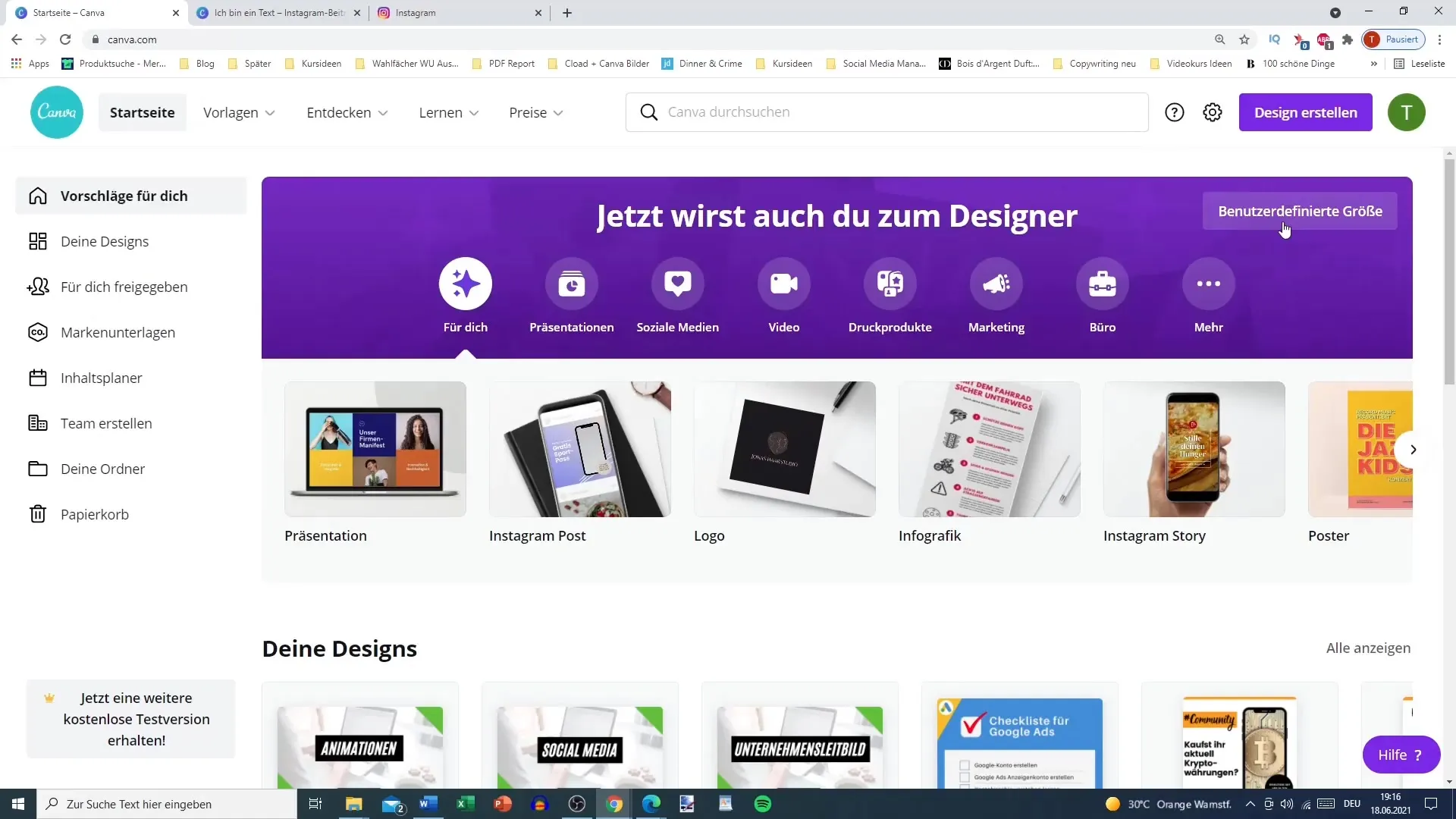This screenshot has height=819, width=1456.
Task: Open the settings gear icon
Action: [x=1213, y=112]
